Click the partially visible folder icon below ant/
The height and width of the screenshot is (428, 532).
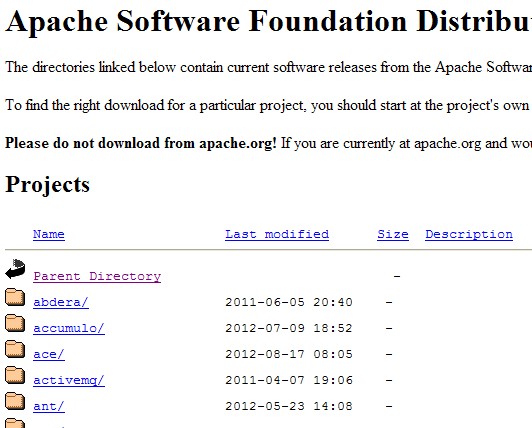(15, 423)
